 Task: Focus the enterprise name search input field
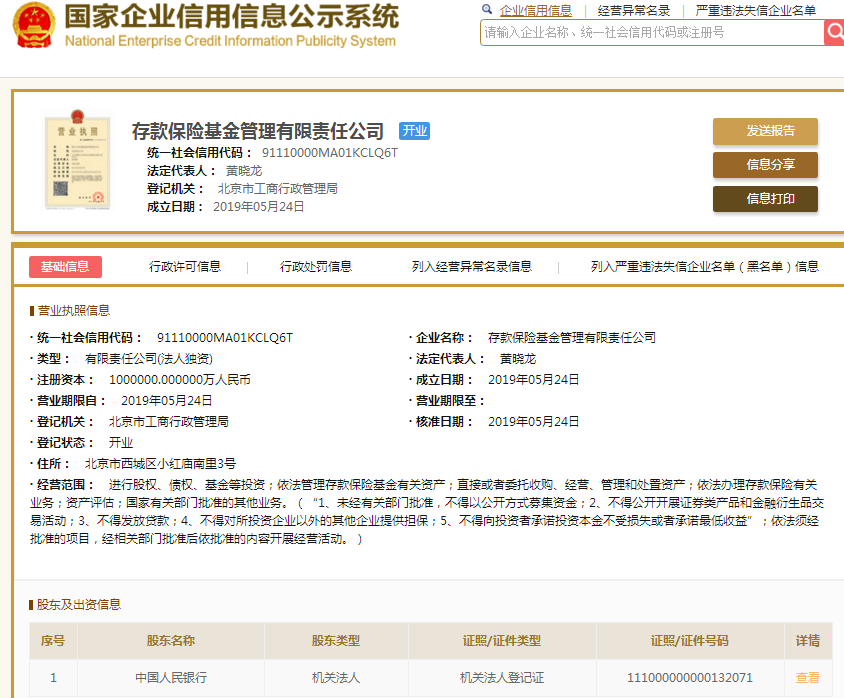[x=652, y=32]
